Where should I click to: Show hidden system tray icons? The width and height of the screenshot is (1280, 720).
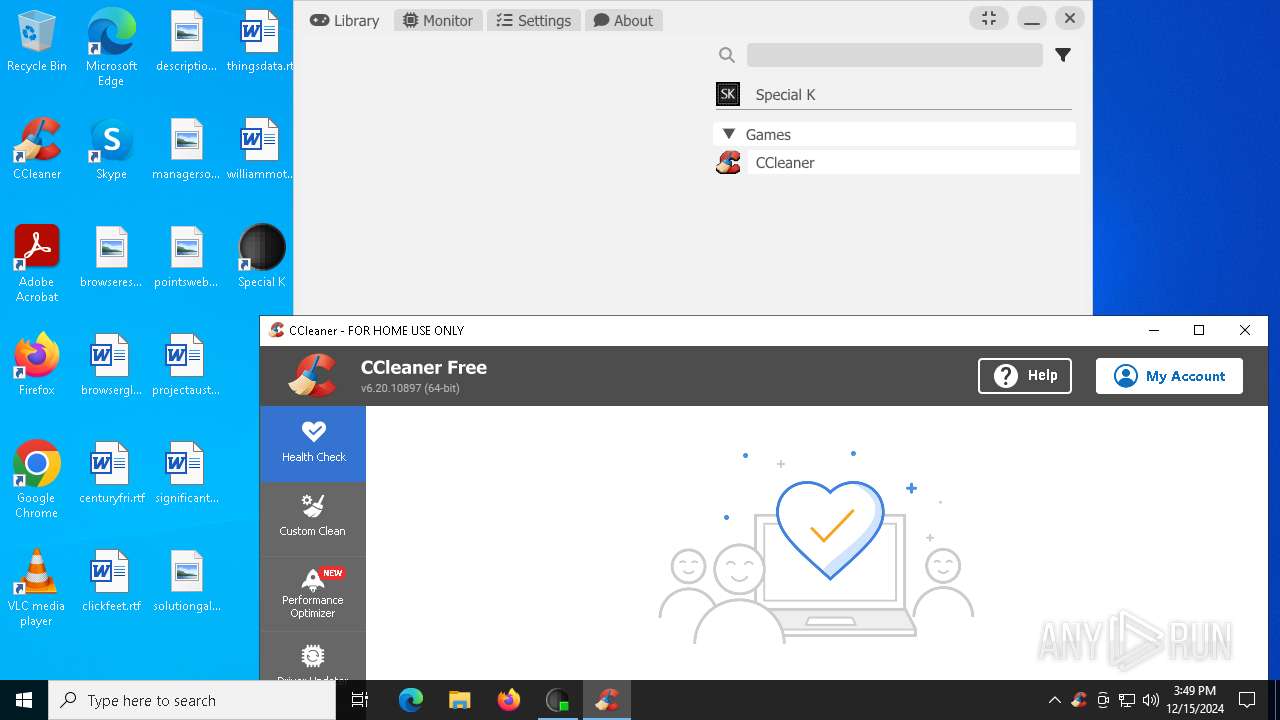1054,700
